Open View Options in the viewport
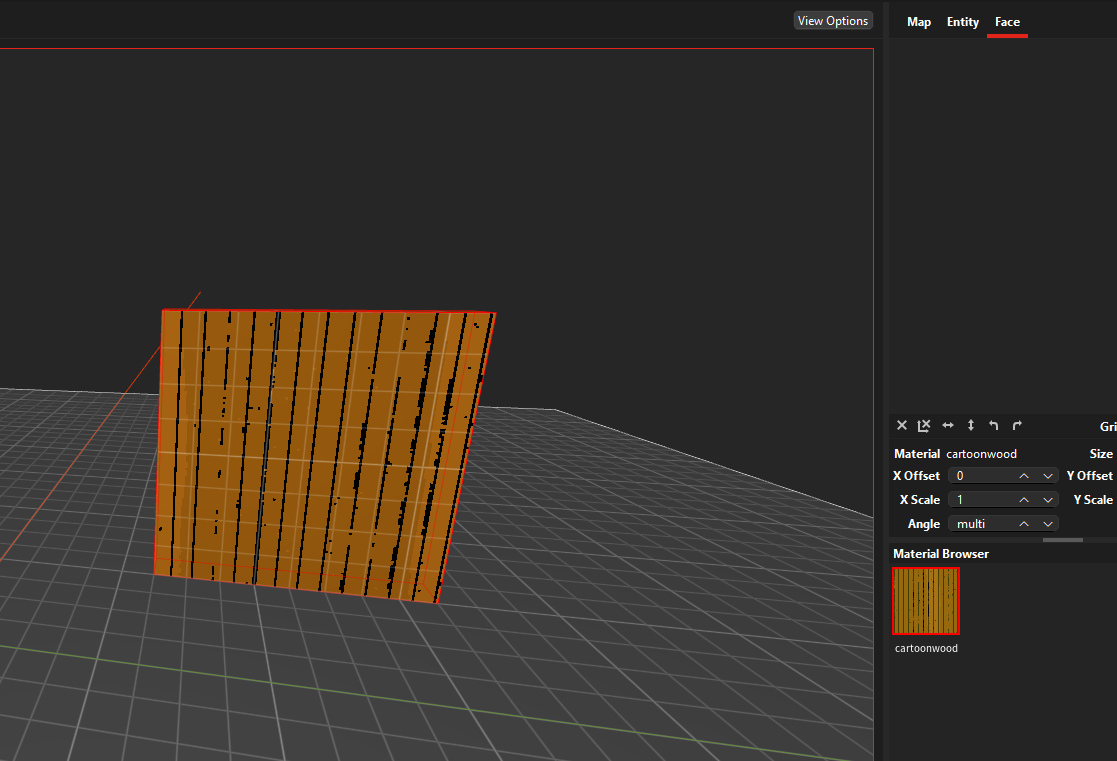The height and width of the screenshot is (761, 1117). point(832,21)
